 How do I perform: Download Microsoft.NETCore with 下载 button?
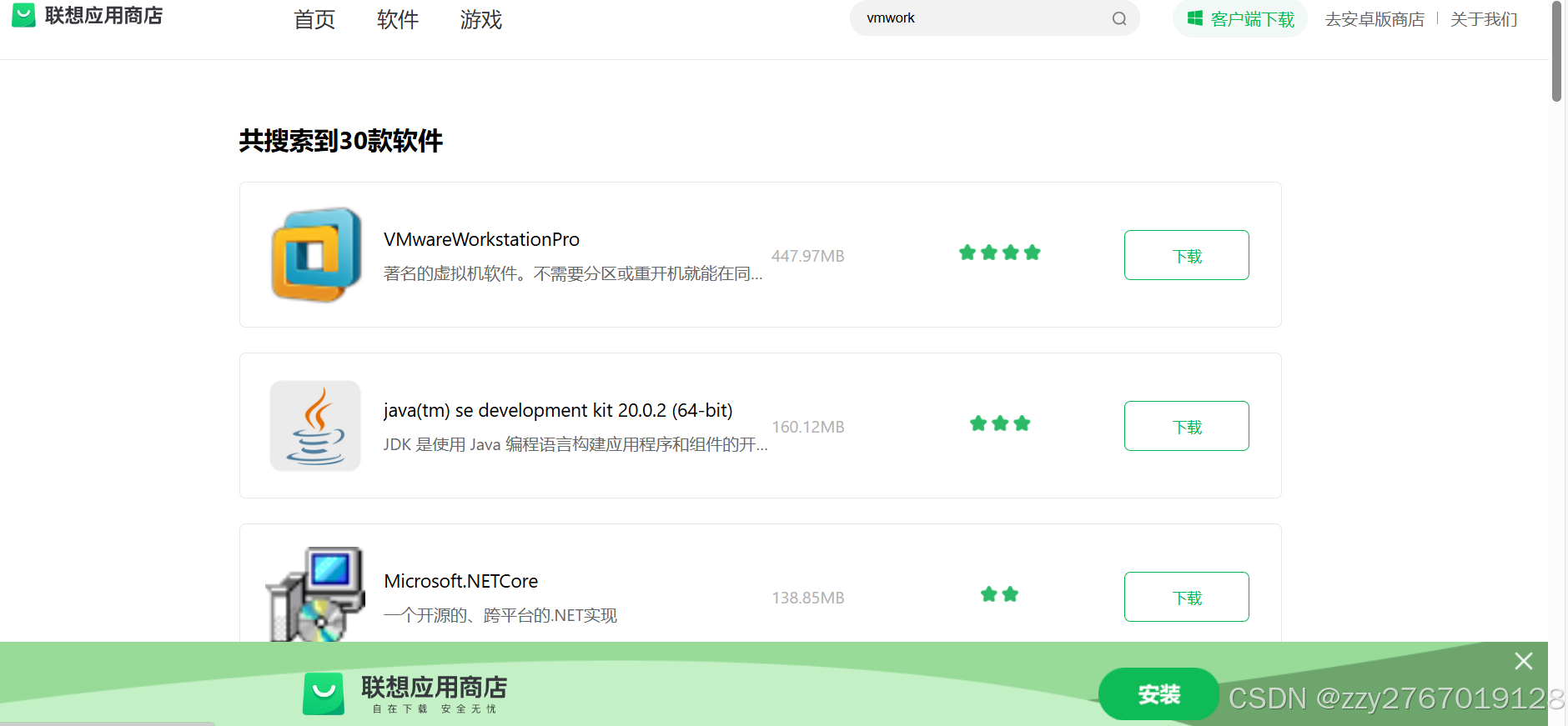[1187, 597]
